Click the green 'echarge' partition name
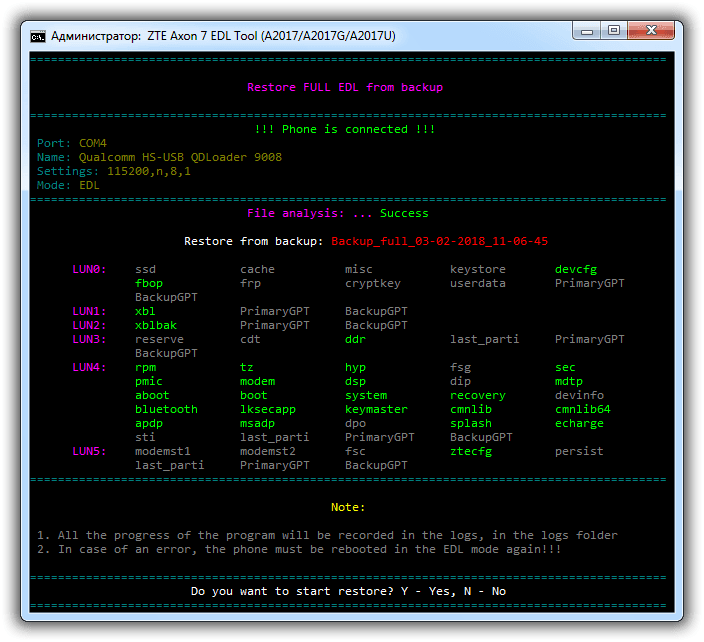704x642 pixels. pyautogui.click(x=579, y=423)
